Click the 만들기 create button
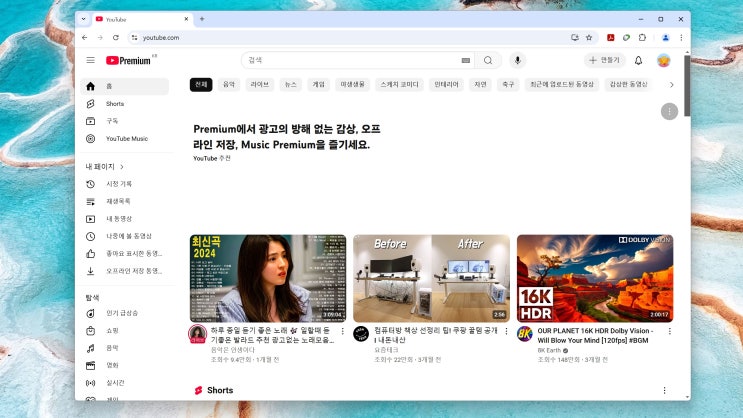 (604, 60)
